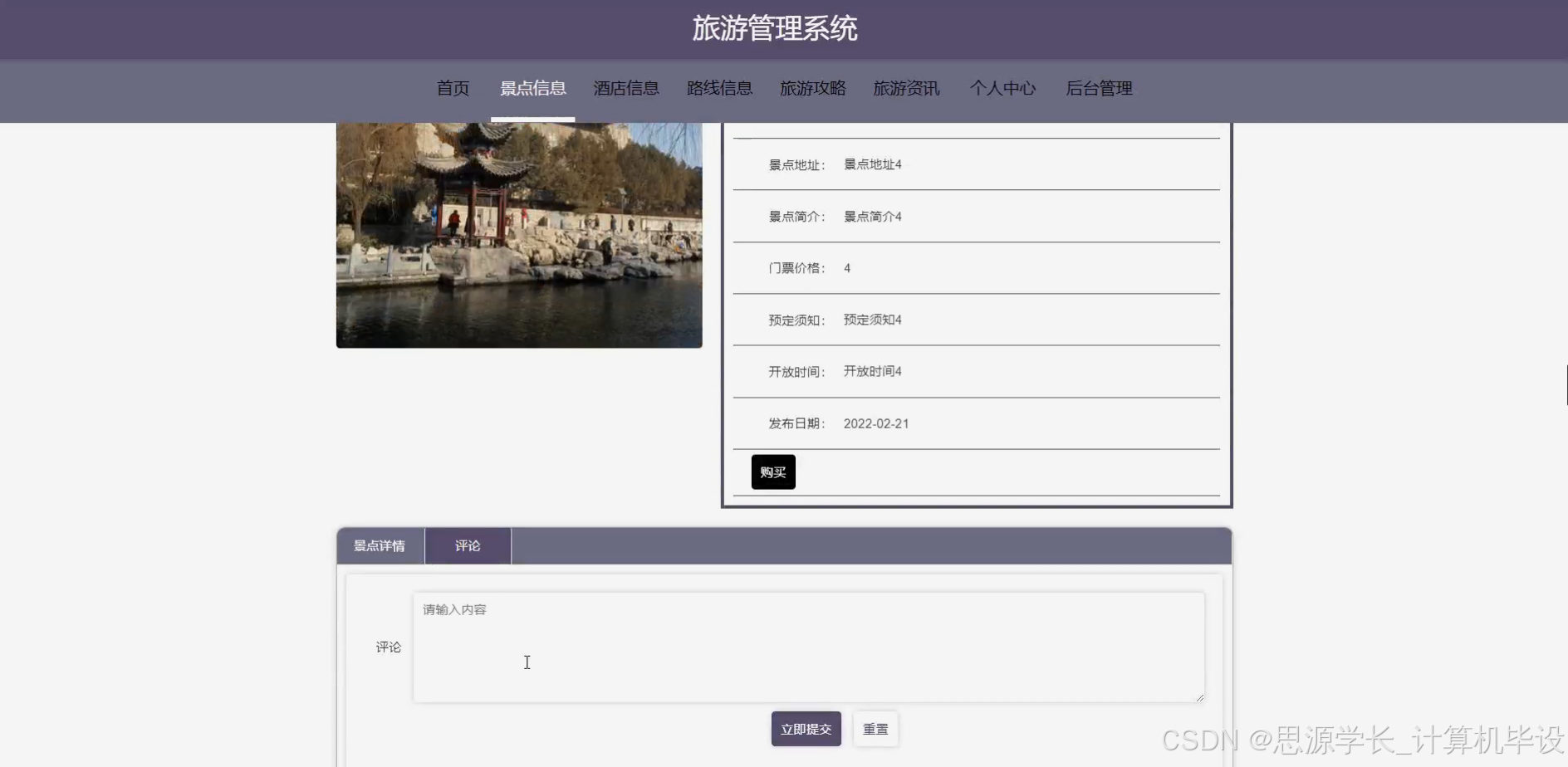The height and width of the screenshot is (767, 1568).
Task: Click the 评论 label beside the text area
Action: tap(388, 647)
